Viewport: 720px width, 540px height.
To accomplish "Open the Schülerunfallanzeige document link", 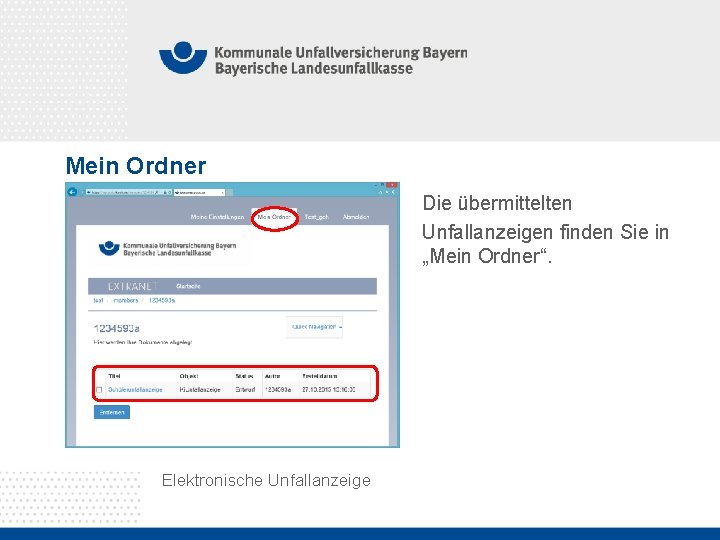I will pyautogui.click(x=135, y=389).
